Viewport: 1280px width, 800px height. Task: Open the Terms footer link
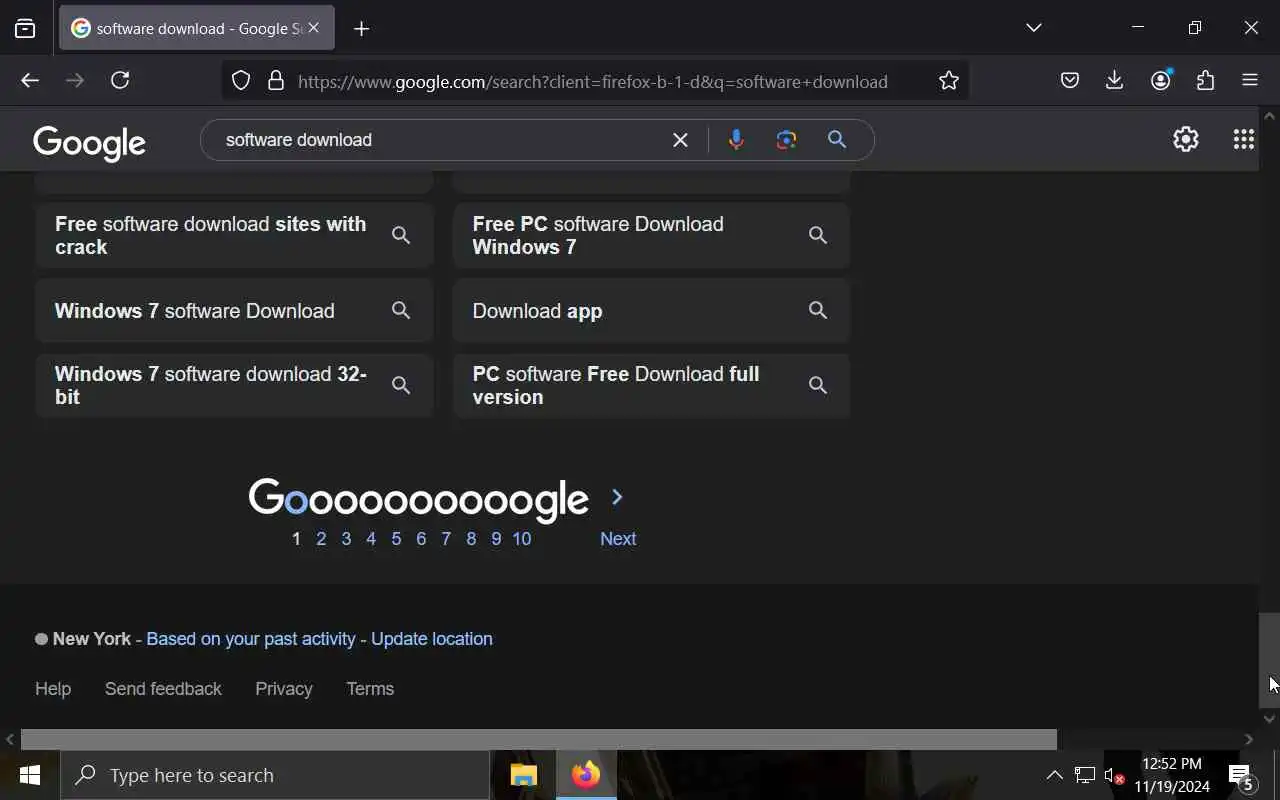(x=370, y=689)
